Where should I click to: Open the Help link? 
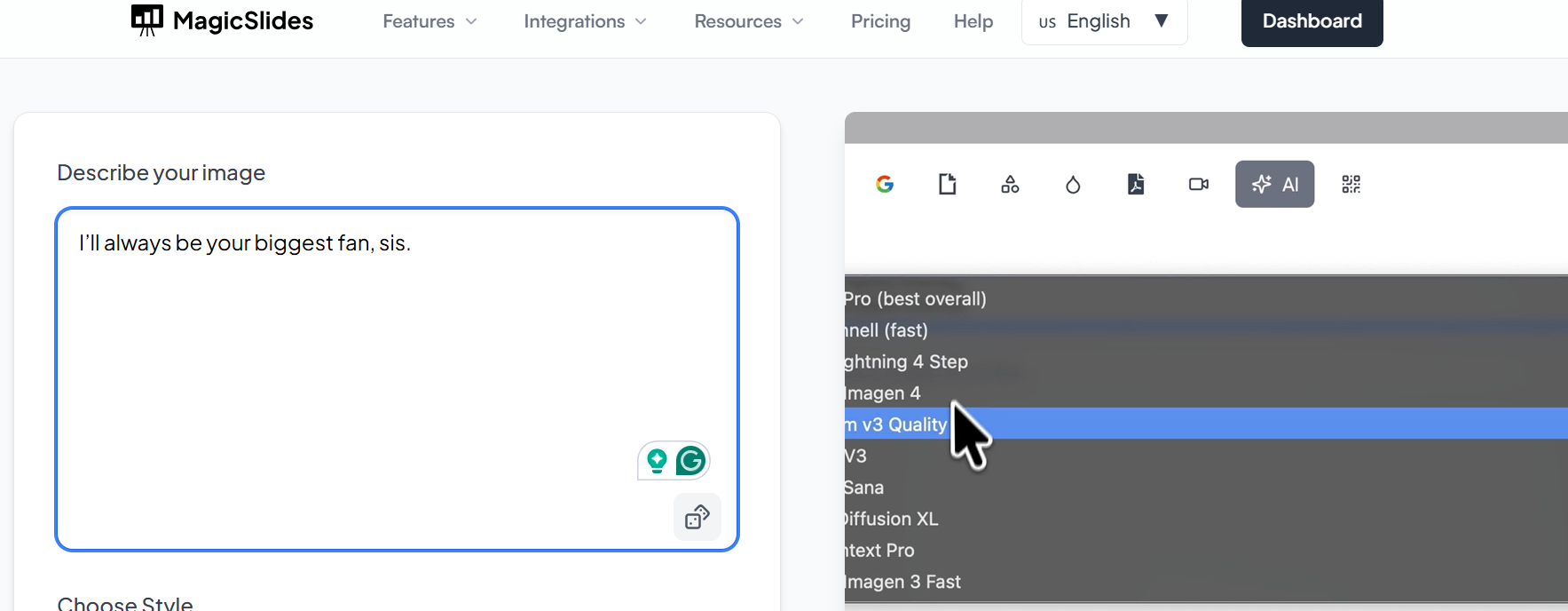(973, 21)
